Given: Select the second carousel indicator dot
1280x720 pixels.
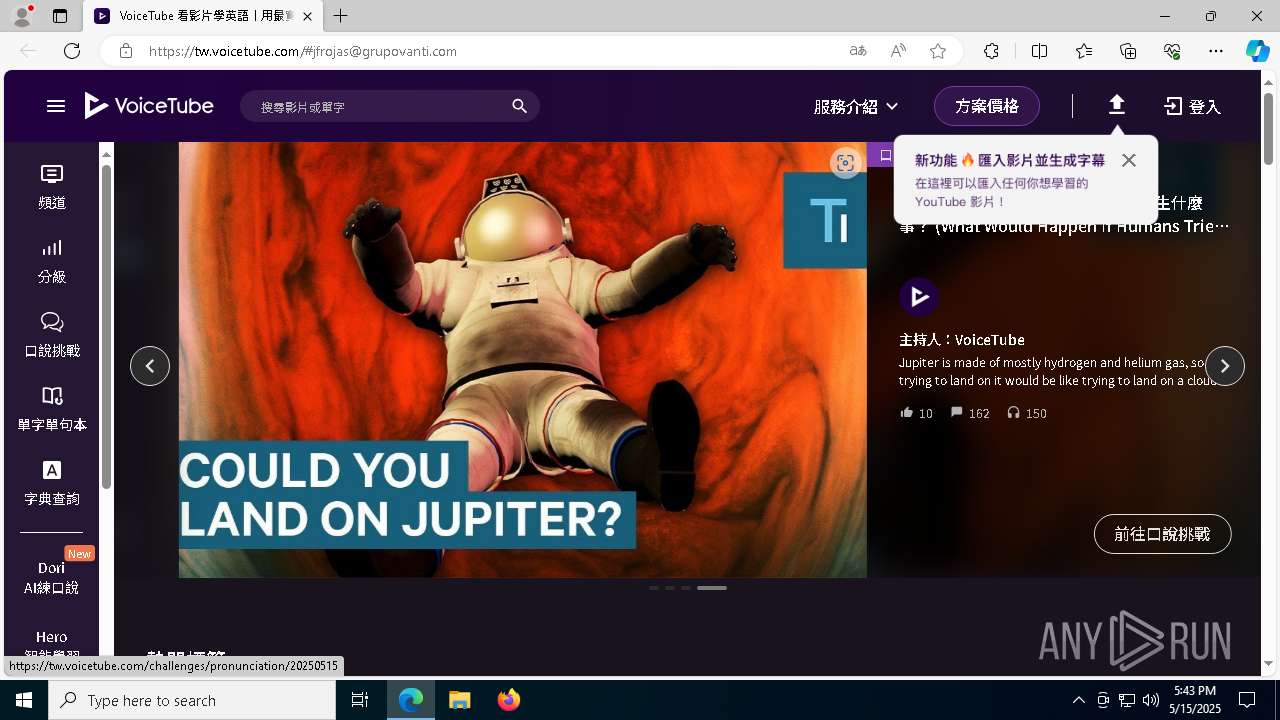Looking at the screenshot, I should 670,588.
